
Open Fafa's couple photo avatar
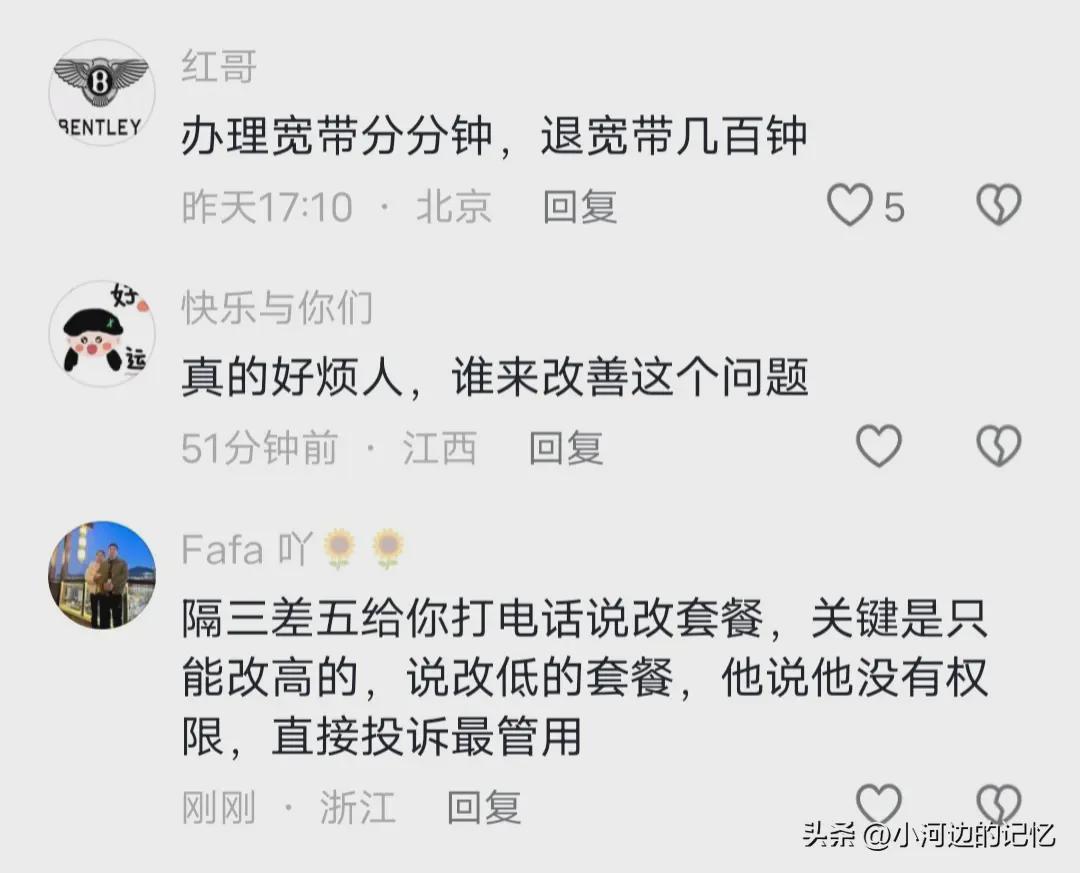(102, 575)
